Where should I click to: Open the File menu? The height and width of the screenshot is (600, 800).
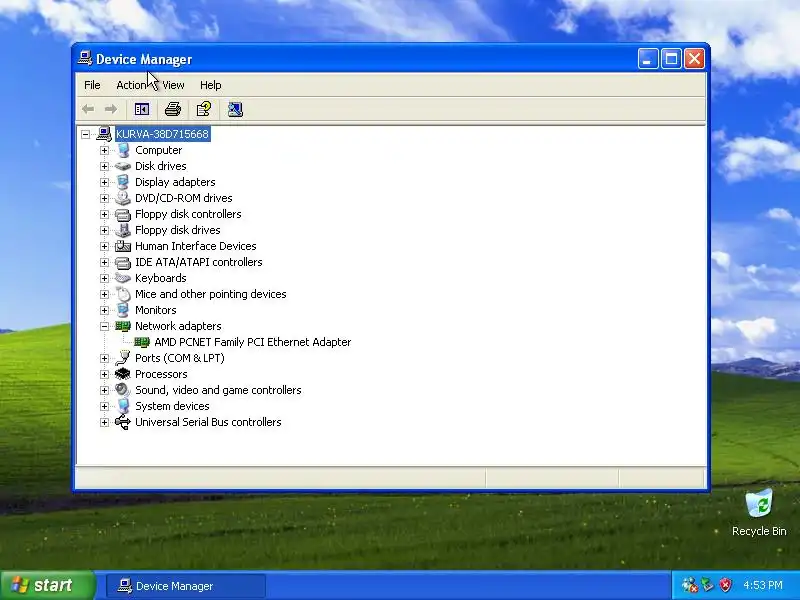[92, 85]
